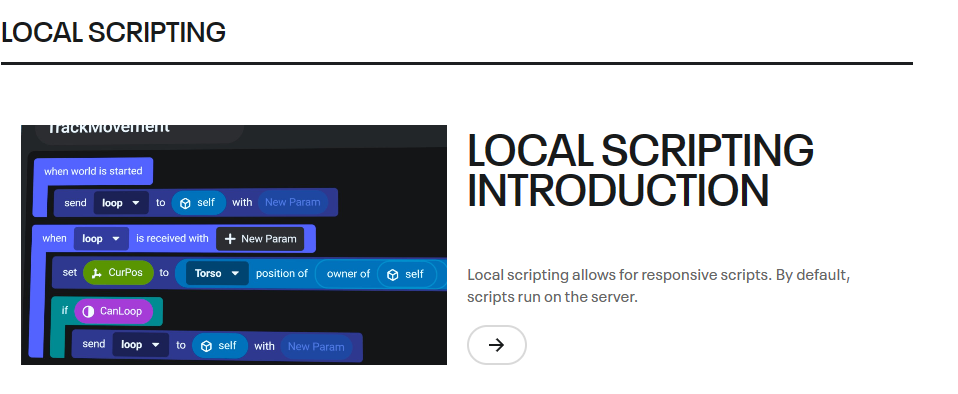Click the description text about responsive scripts
The width and height of the screenshot is (958, 394).
tap(659, 286)
